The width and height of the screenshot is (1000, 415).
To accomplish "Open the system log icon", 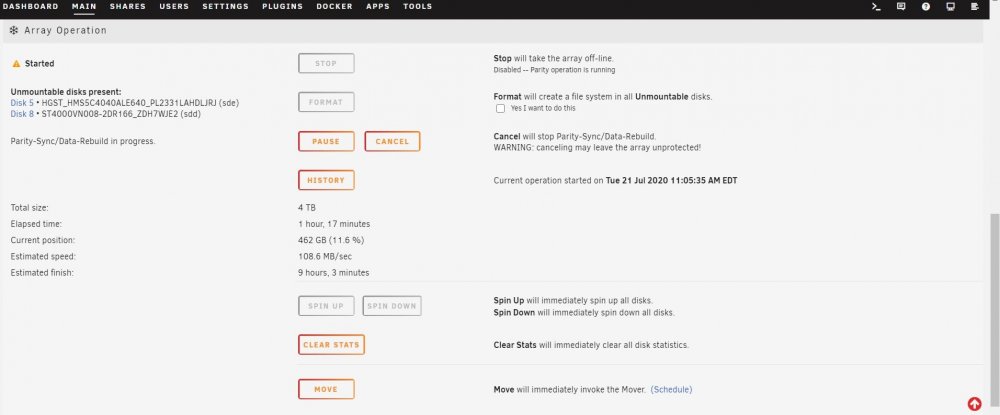I will point(974,6).
